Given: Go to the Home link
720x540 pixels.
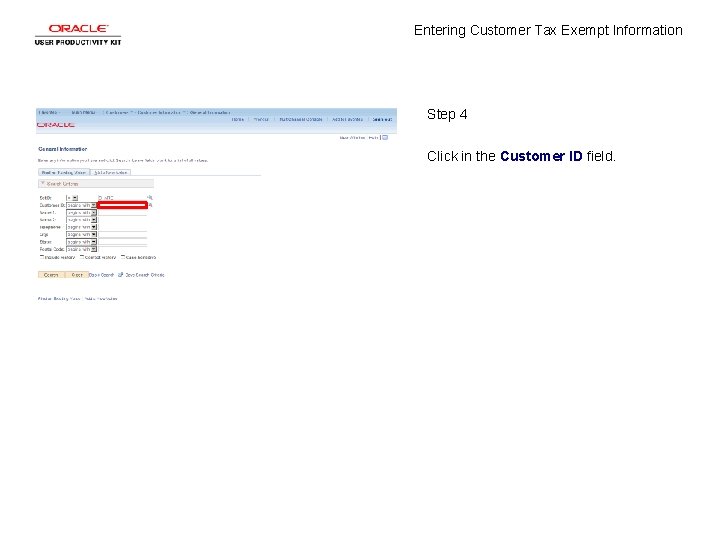Looking at the screenshot, I should click(x=237, y=119).
